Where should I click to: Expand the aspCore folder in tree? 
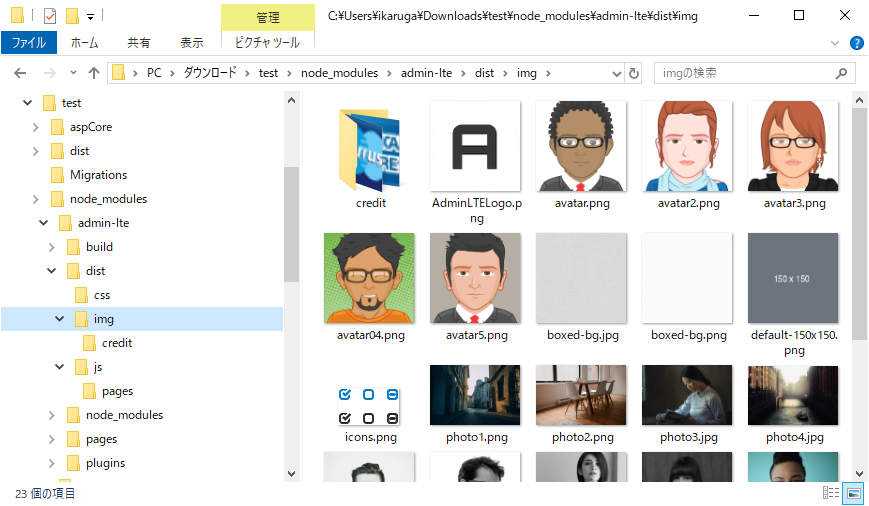click(35, 127)
